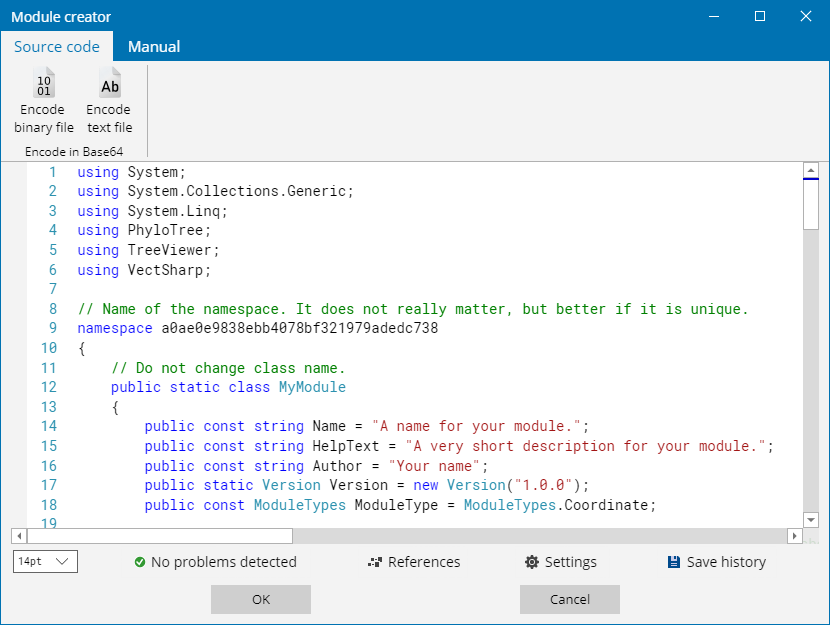Click the vertical scrollbar down arrow
The image size is (830, 625).
811,520
